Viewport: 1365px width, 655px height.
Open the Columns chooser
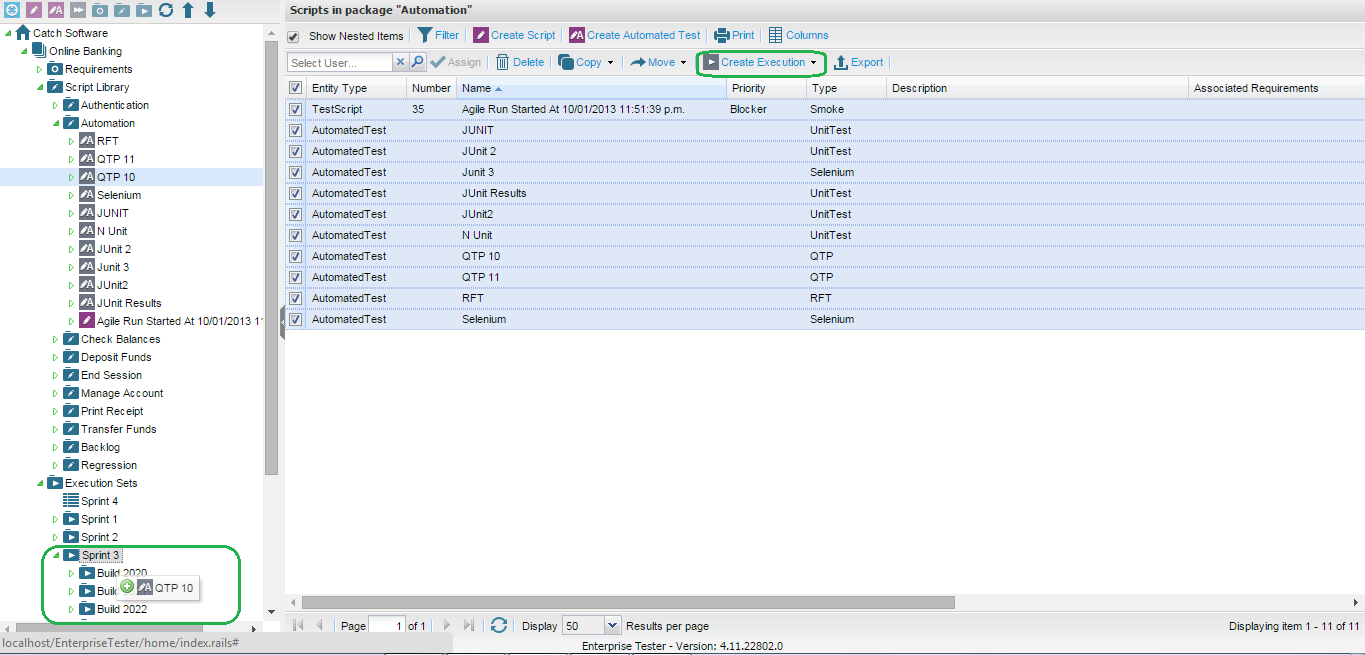click(798, 35)
